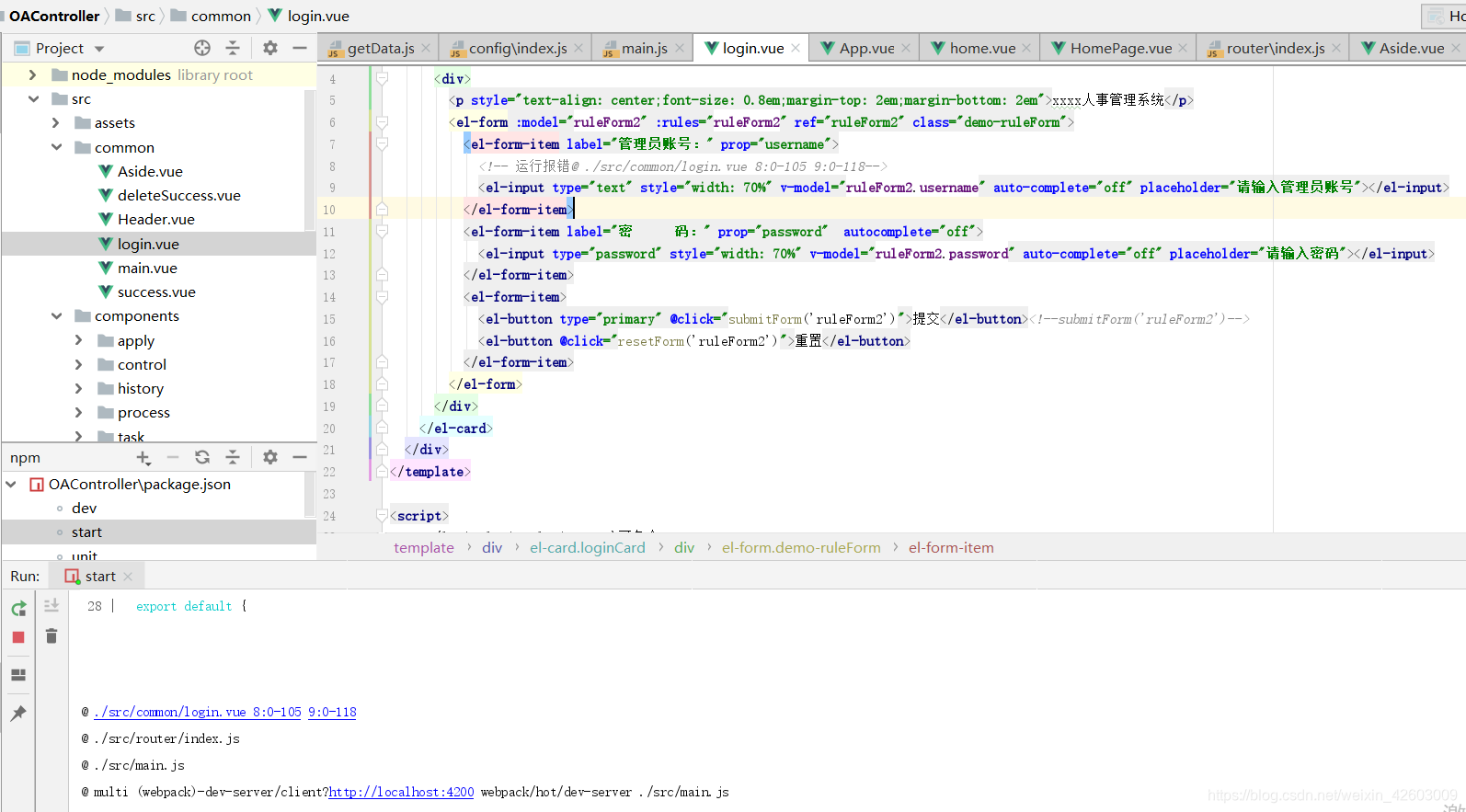
Task: Switch to getData.js tab
Action: click(x=380, y=48)
